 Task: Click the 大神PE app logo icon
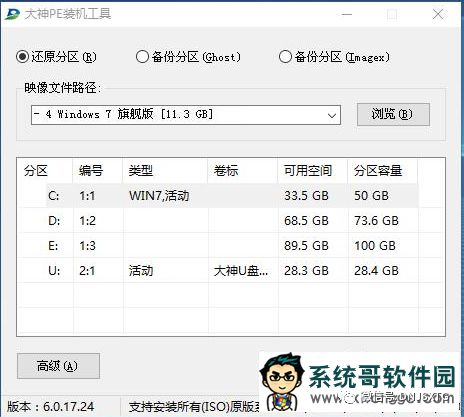click(12, 14)
